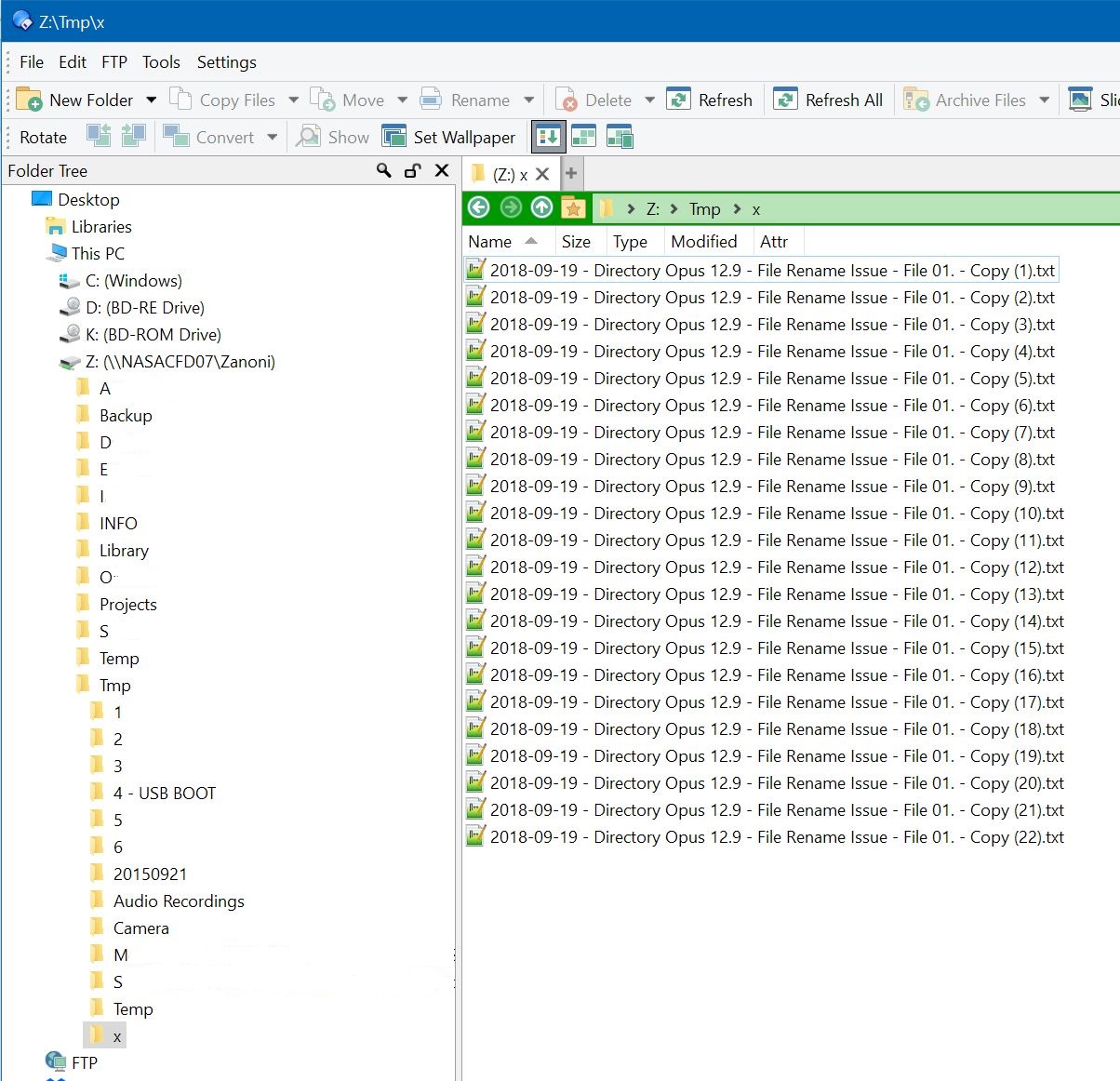Click the Rename toolbar button
Screen dimensions: 1120x1081
(x=464, y=100)
